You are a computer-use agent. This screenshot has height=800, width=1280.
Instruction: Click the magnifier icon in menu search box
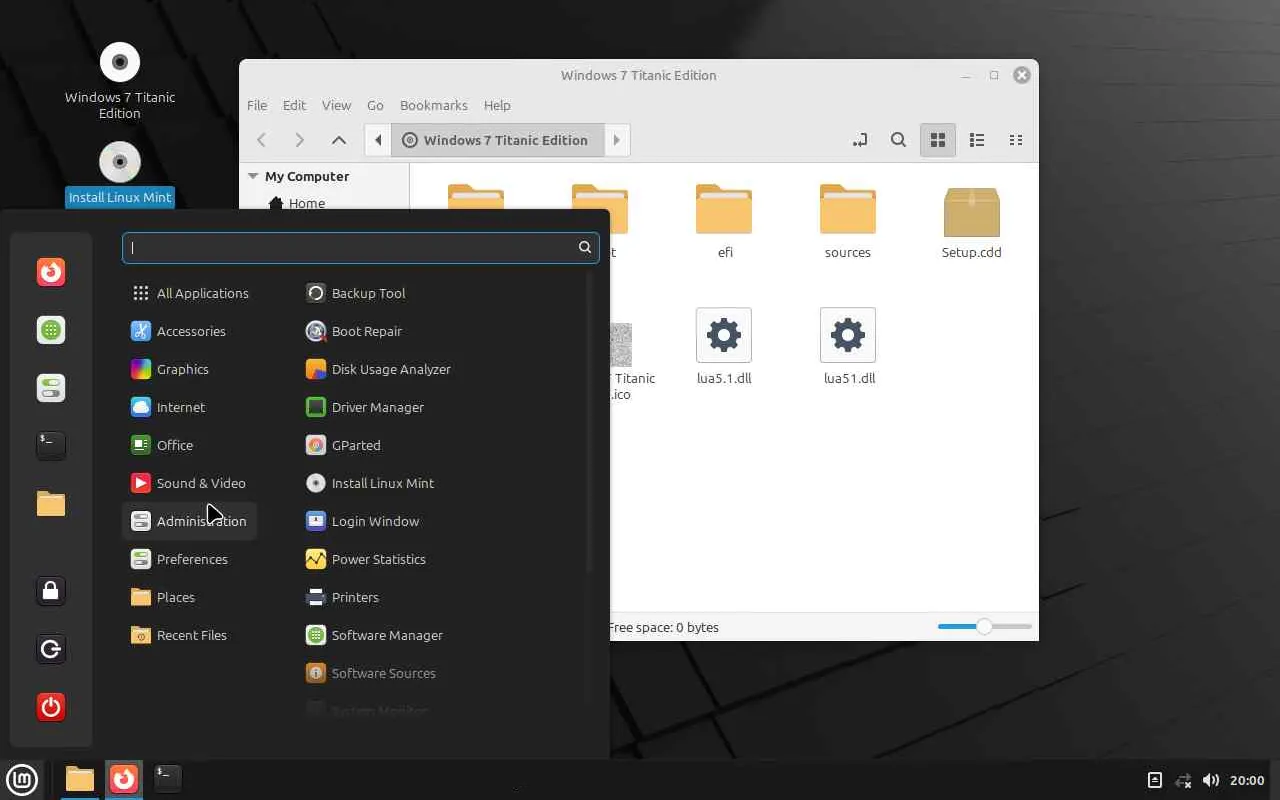tap(585, 247)
